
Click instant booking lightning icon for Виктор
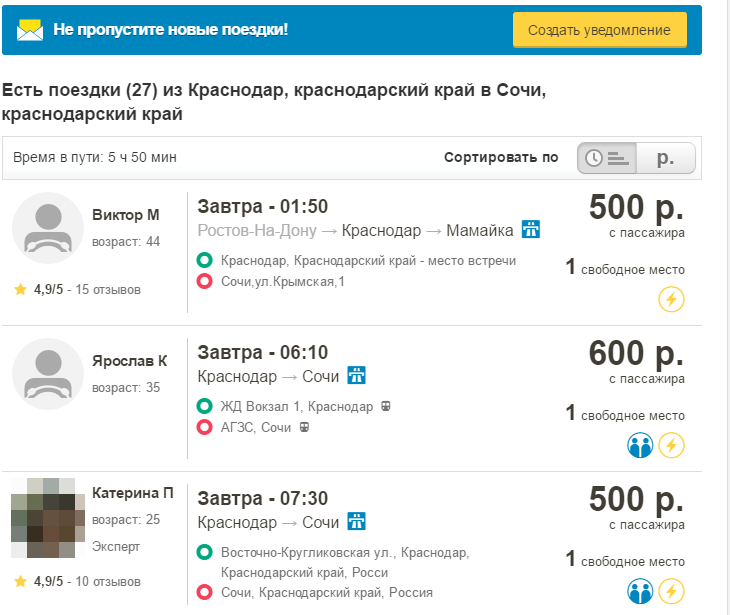tap(671, 299)
